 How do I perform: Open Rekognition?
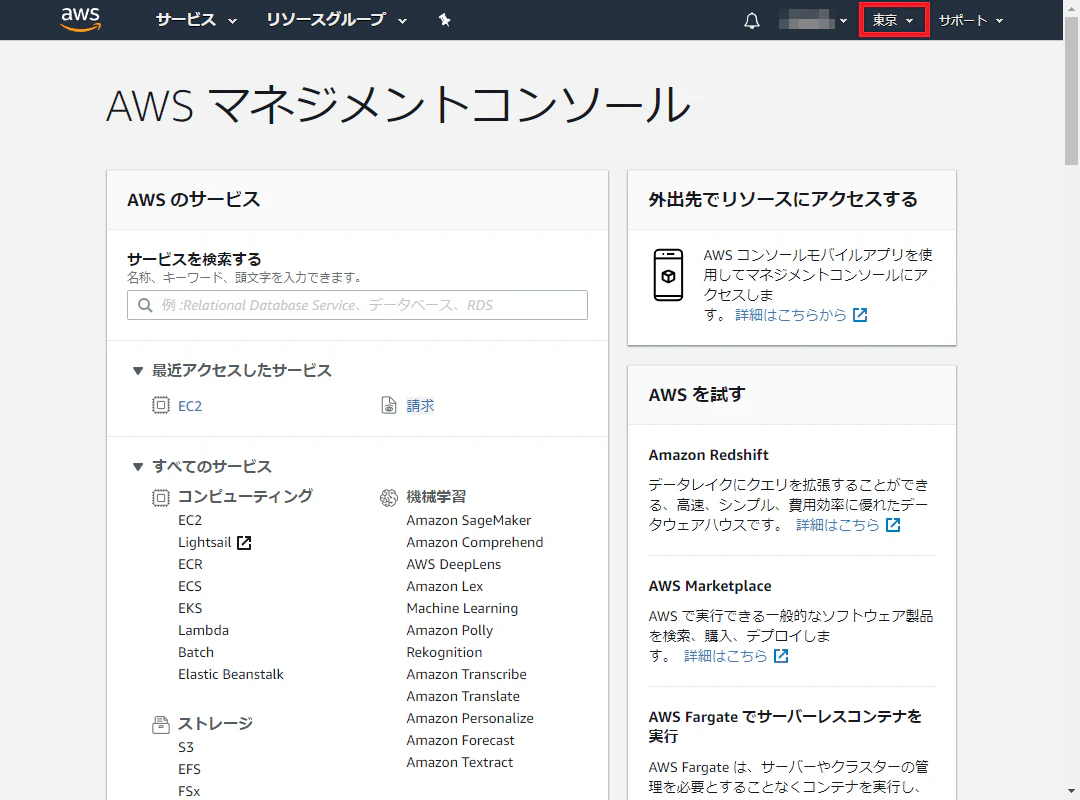[x=444, y=653]
